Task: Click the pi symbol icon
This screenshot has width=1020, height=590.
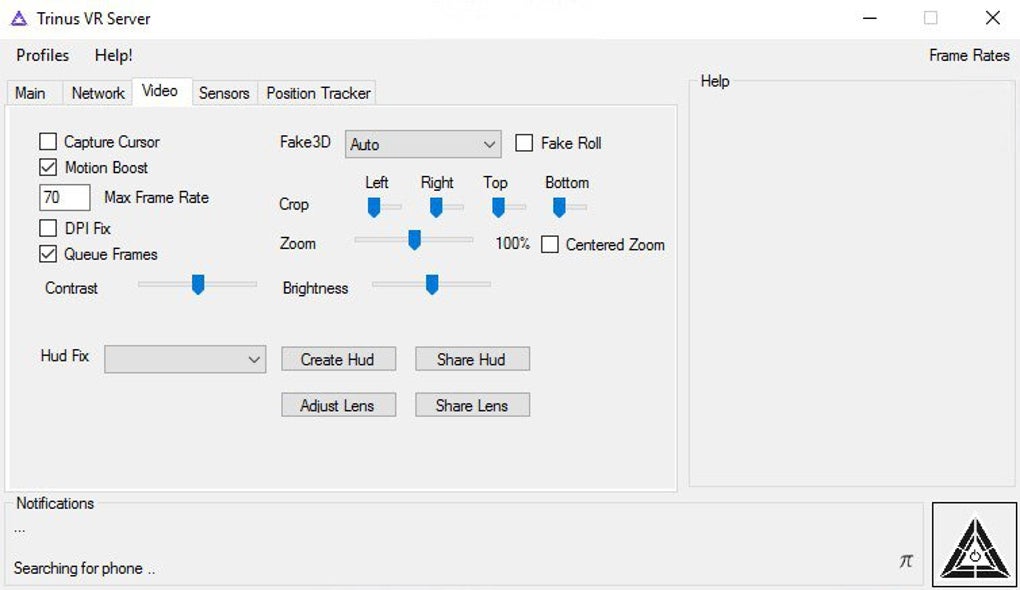Action: 906,561
